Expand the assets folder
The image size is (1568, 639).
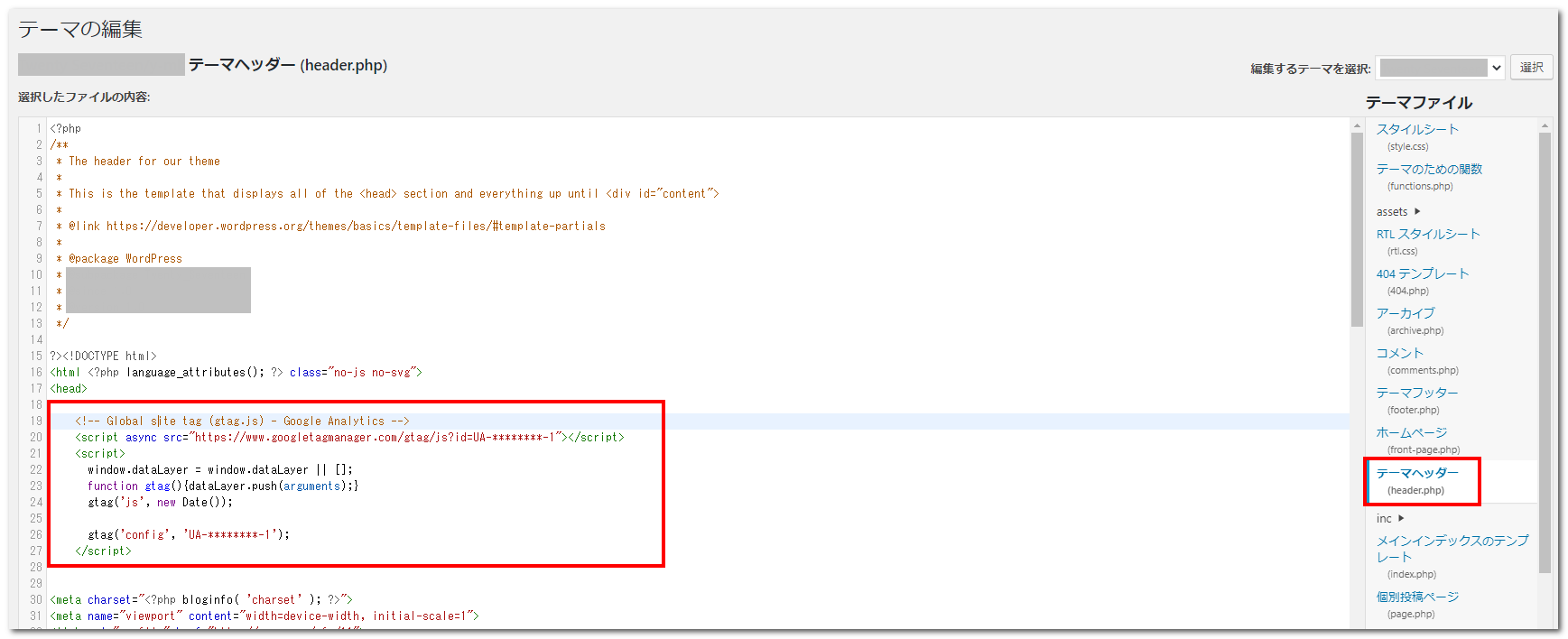tap(1398, 212)
